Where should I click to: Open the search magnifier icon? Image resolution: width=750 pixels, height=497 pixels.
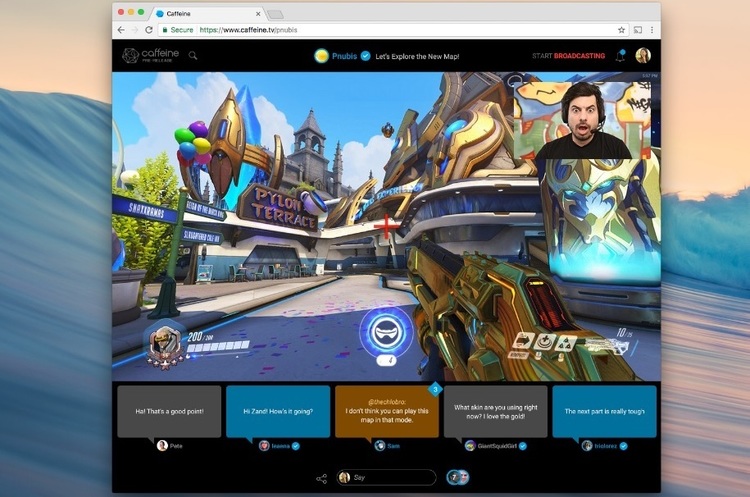(x=193, y=55)
